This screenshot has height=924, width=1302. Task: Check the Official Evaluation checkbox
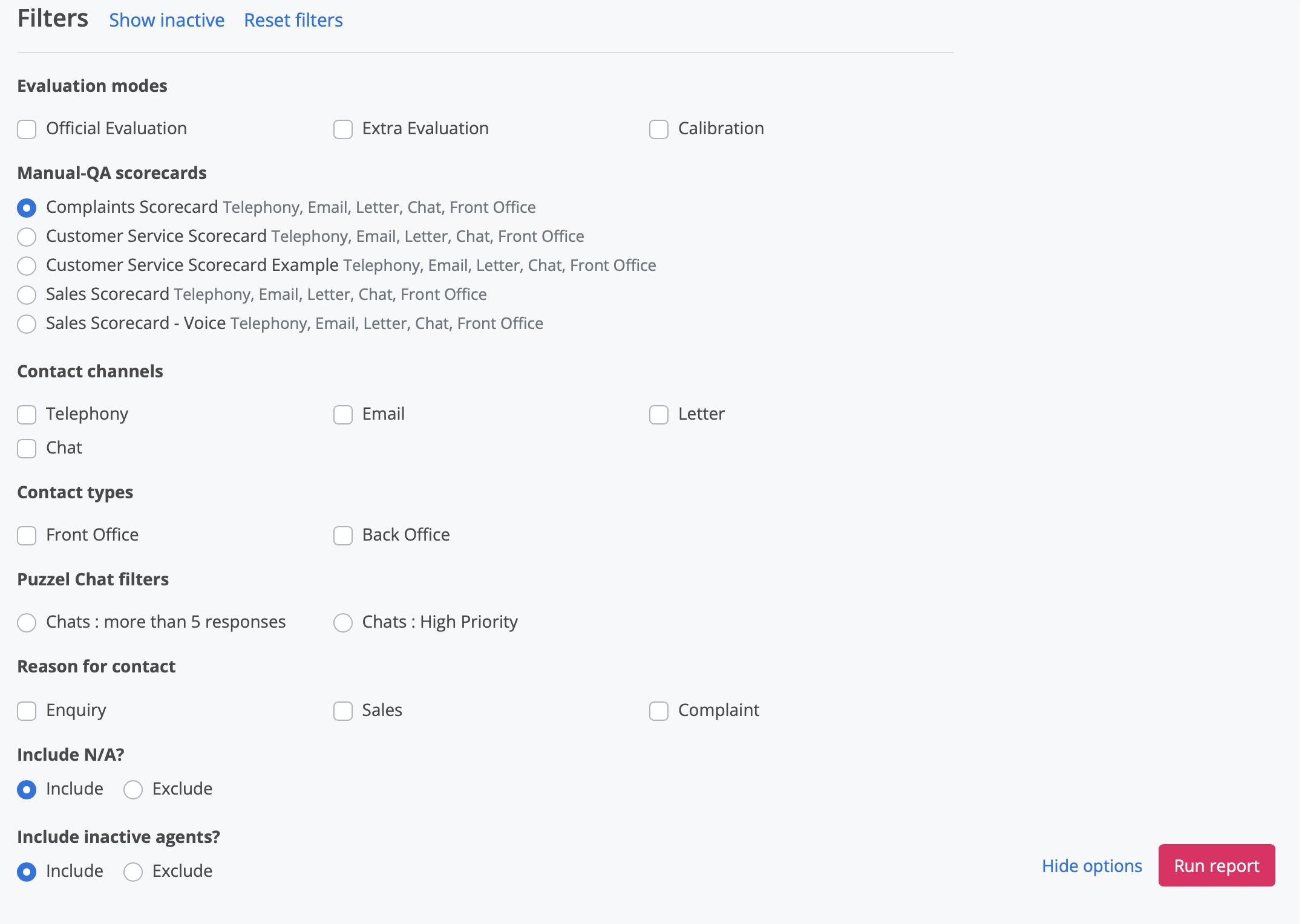27,129
